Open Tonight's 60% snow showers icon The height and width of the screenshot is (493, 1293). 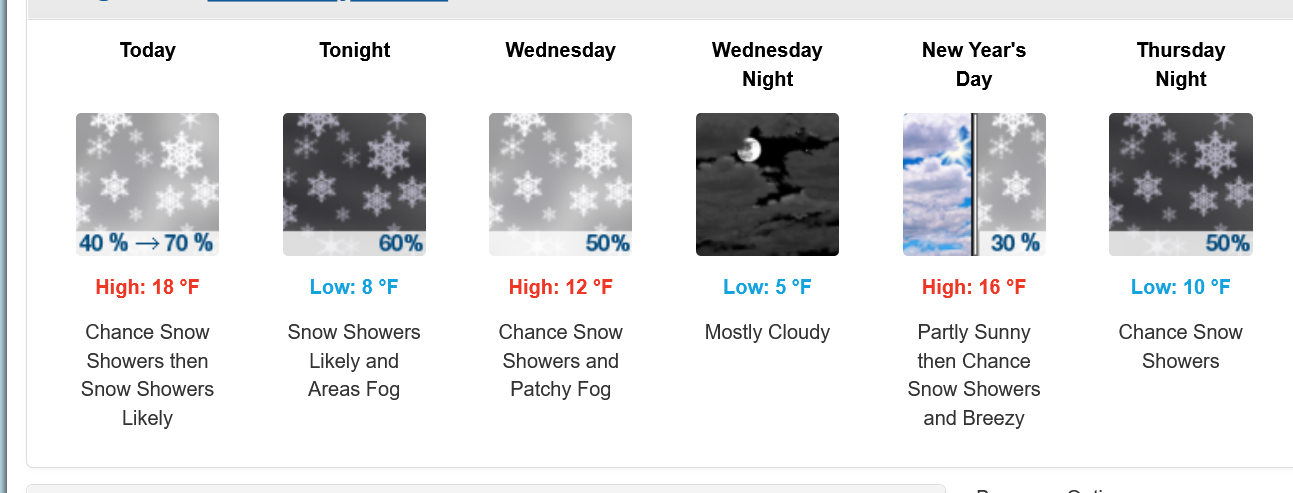click(354, 184)
